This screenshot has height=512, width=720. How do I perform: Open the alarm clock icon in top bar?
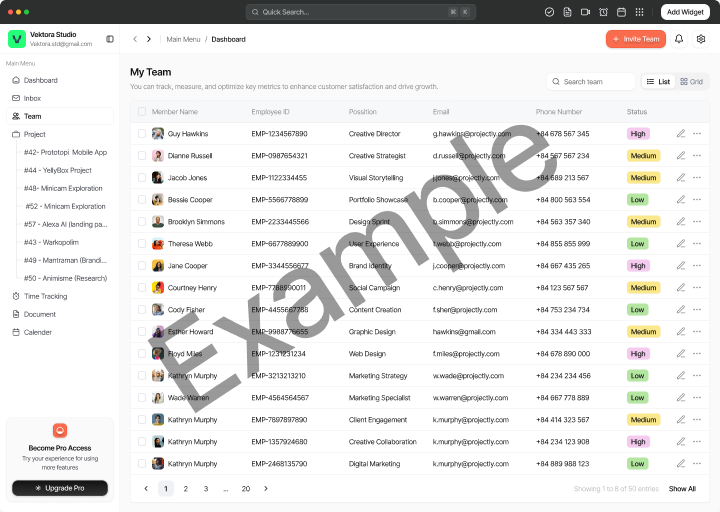tap(603, 12)
